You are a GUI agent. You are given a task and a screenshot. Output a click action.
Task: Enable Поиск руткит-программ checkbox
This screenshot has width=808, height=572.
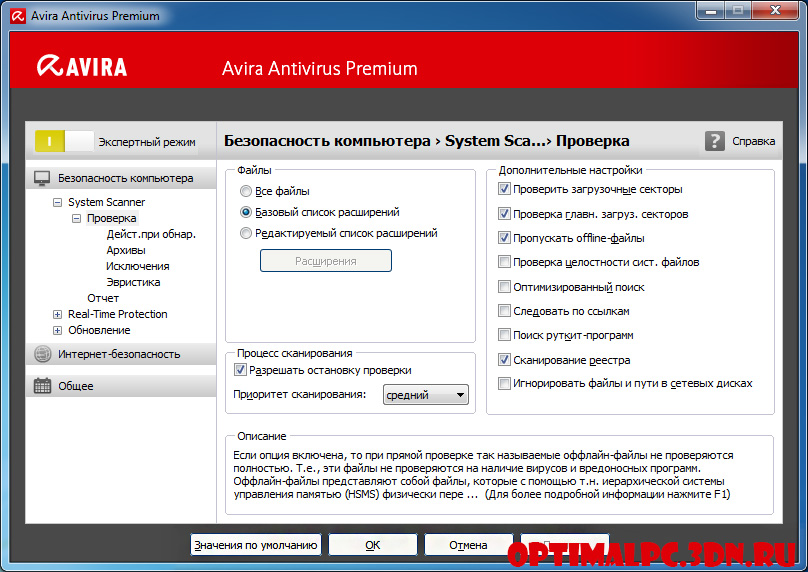pyautogui.click(x=504, y=335)
